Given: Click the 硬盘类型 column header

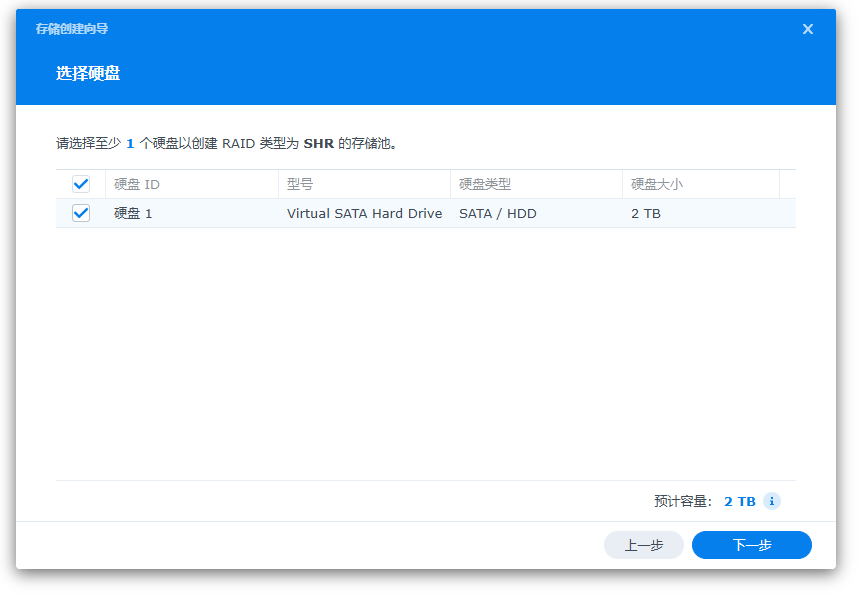Looking at the screenshot, I should [485, 184].
